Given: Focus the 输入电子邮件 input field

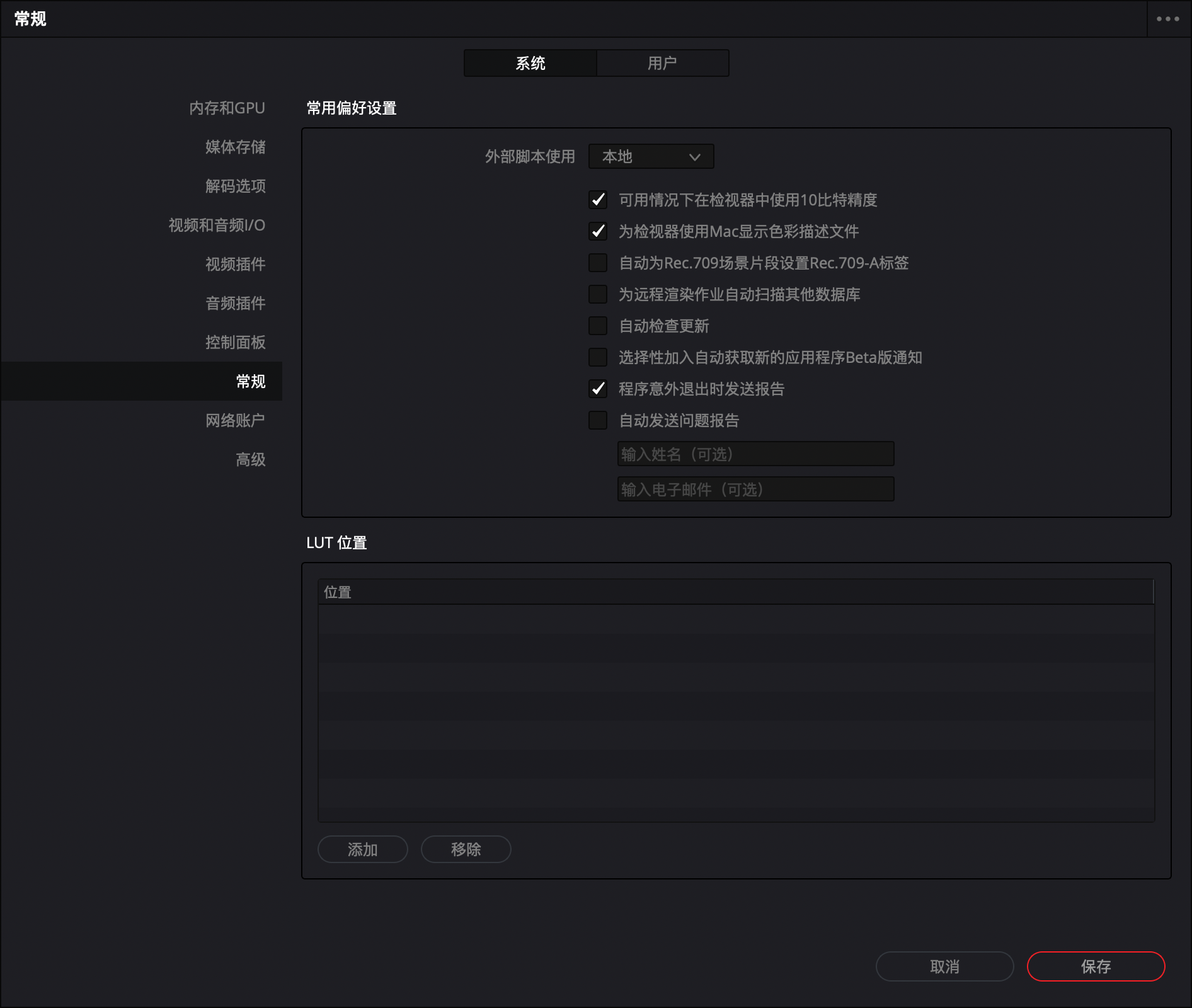Looking at the screenshot, I should [755, 490].
